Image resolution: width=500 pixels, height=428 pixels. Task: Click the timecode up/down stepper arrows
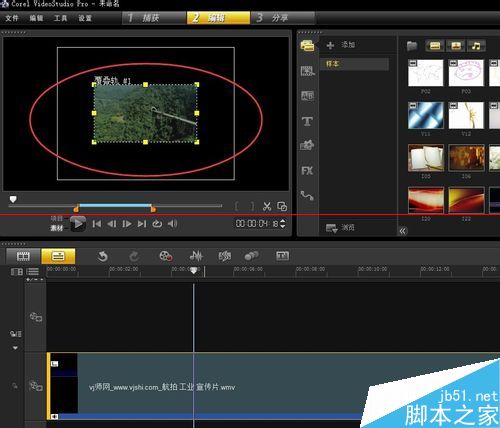(x=283, y=223)
